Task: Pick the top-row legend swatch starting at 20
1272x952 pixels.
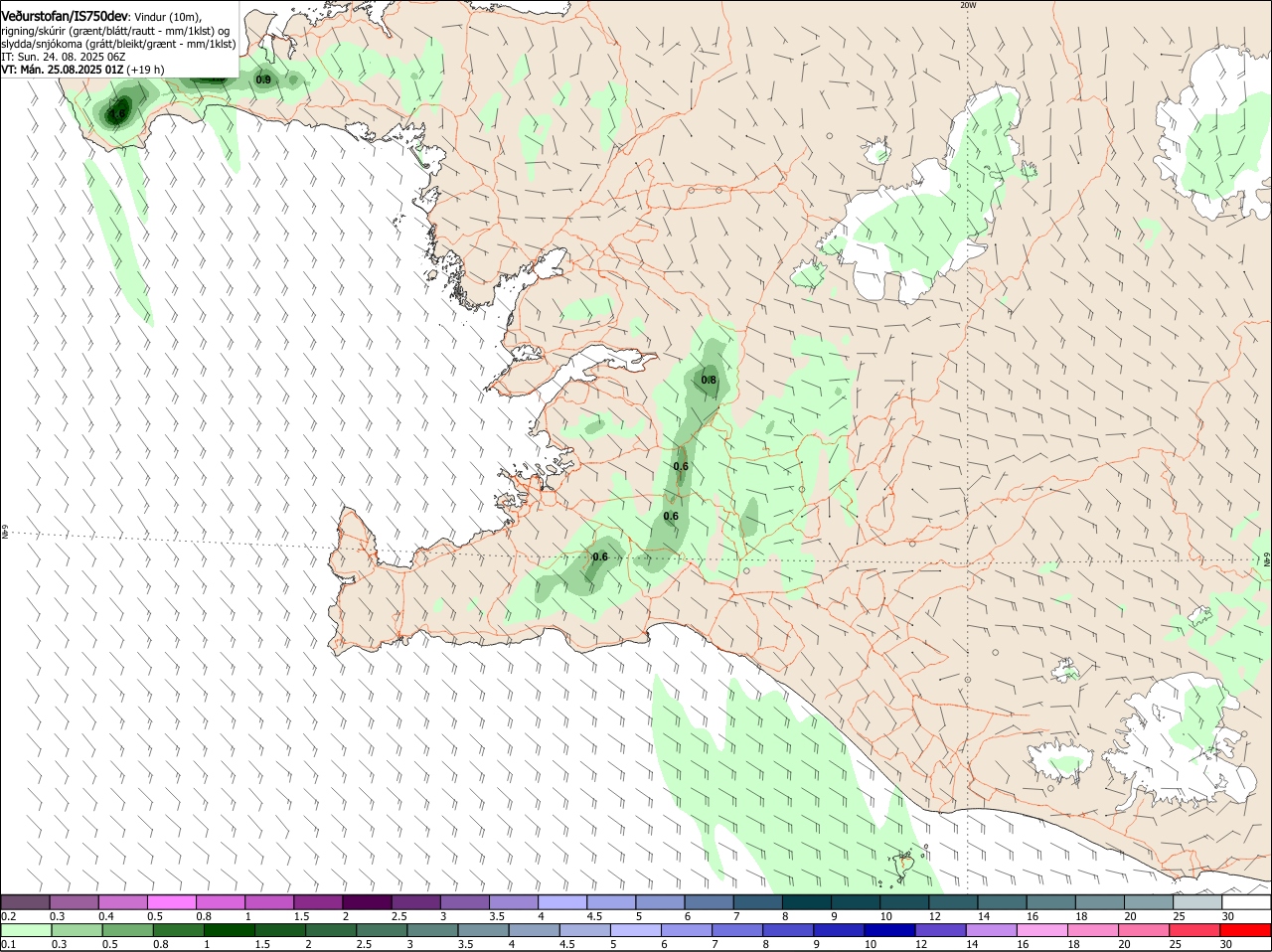Action: tap(1148, 902)
